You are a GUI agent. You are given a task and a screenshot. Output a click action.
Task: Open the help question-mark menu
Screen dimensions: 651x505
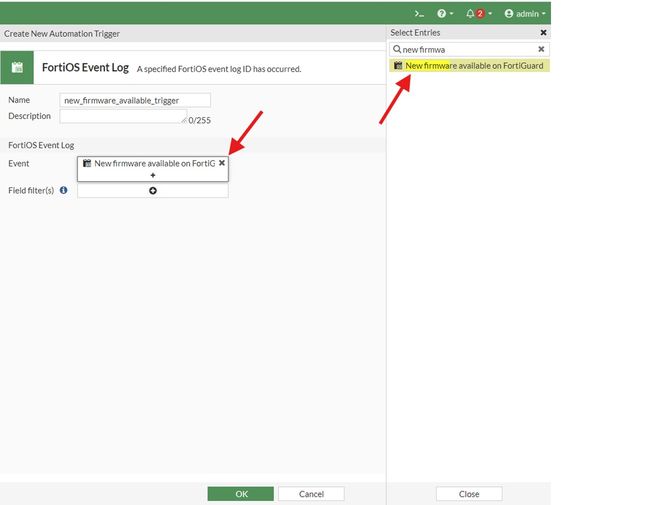(445, 14)
